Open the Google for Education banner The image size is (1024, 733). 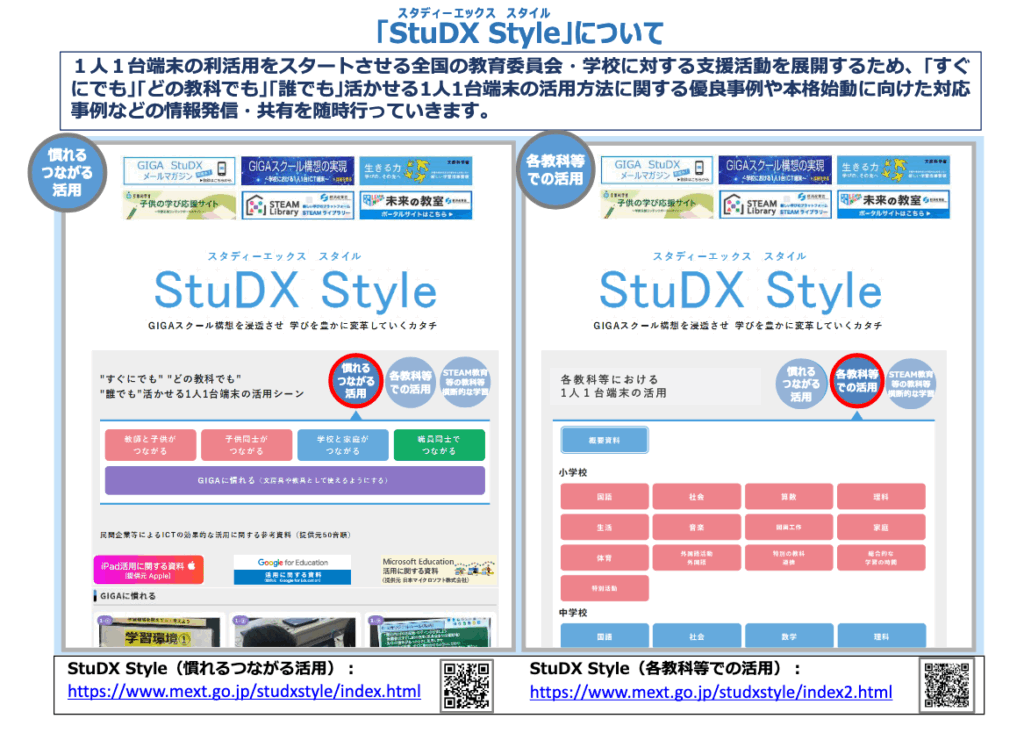click(x=291, y=570)
